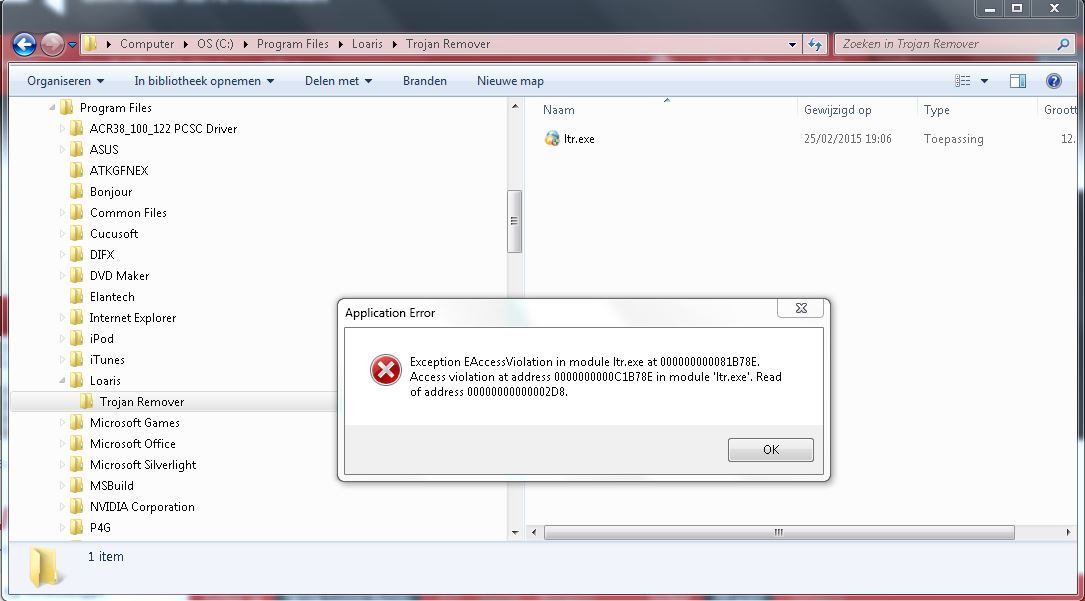Screen dimensions: 1085x601
Task: Select the MSBuild folder
Action: point(111,486)
